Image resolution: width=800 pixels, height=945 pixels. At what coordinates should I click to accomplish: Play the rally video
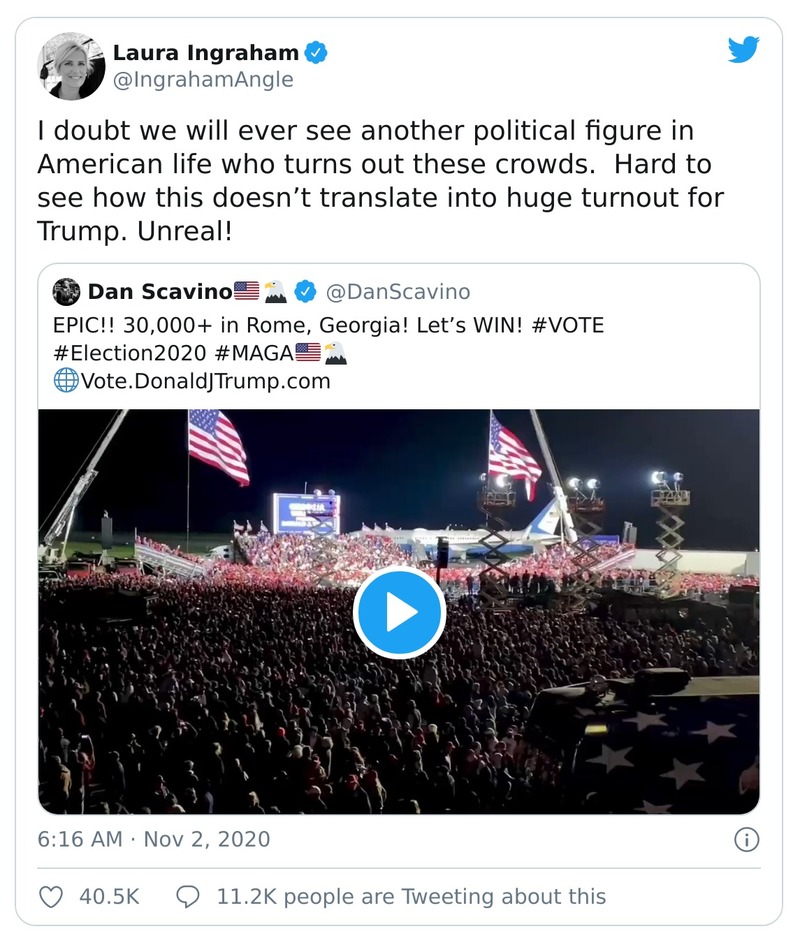[399, 614]
